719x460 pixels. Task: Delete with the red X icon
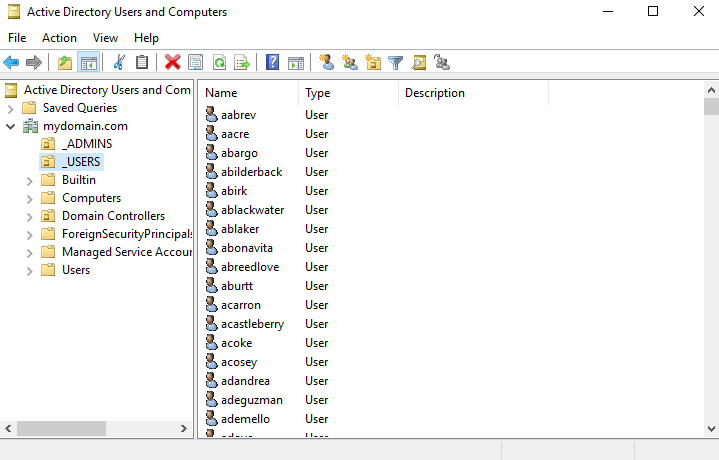pos(172,62)
